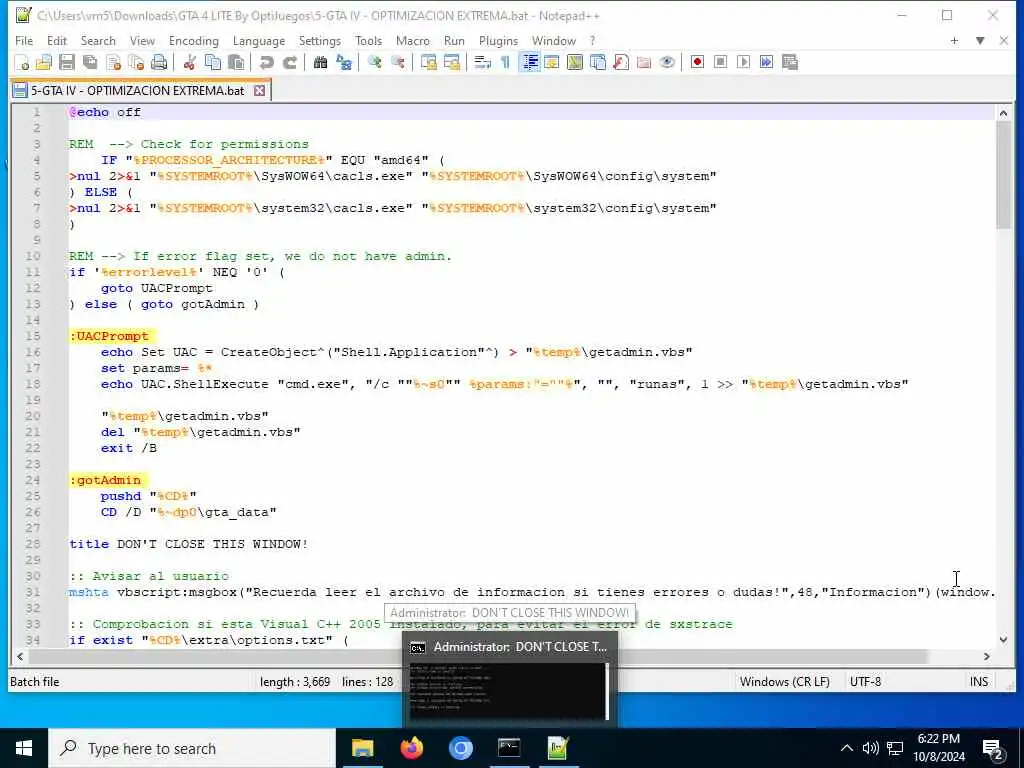1024x768 pixels.
Task: Open the Document Map icon
Action: pos(575,62)
